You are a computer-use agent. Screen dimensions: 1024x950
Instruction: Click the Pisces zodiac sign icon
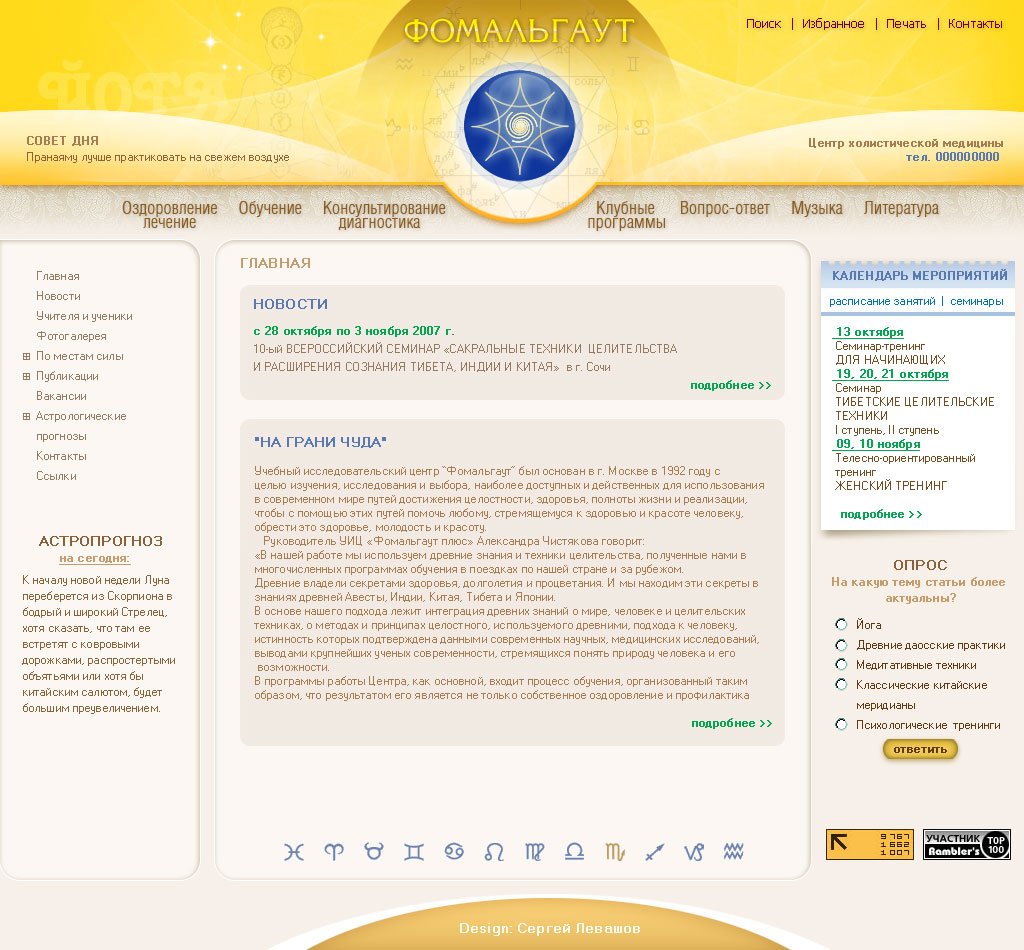coord(294,852)
